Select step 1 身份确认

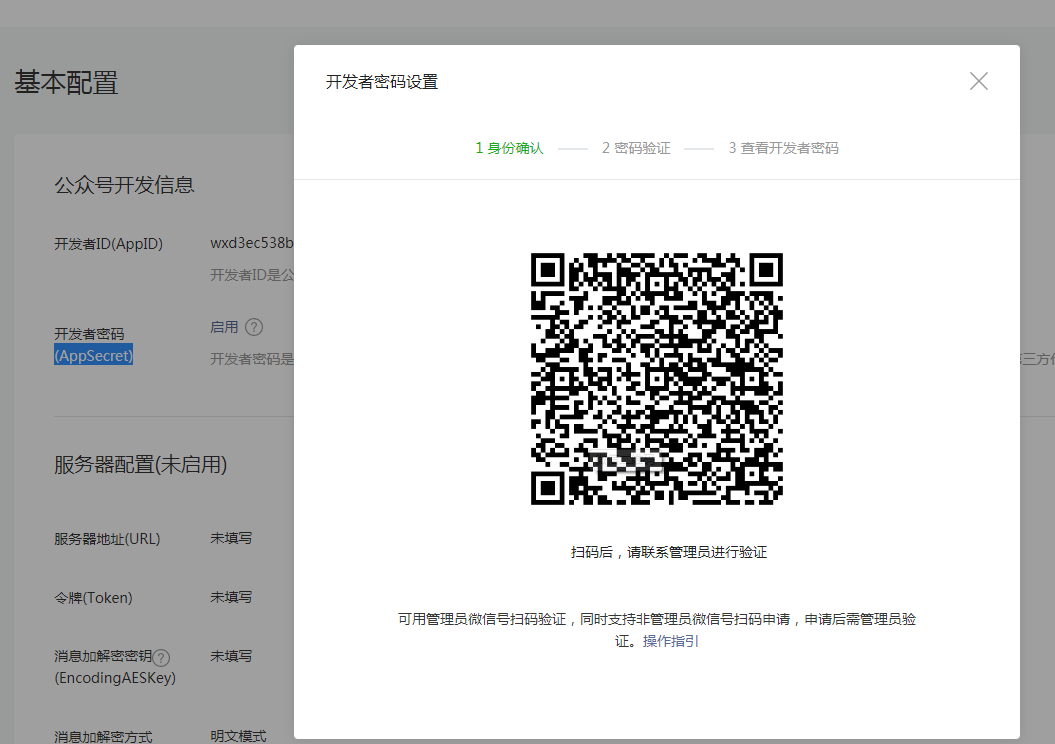(509, 148)
